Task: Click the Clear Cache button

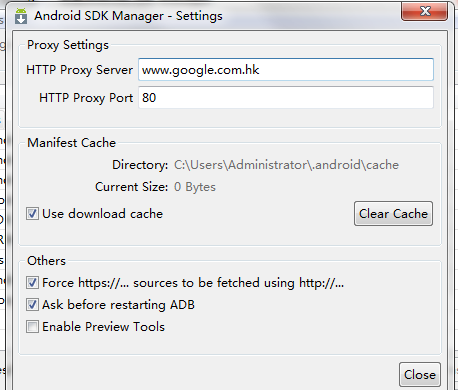Action: [x=393, y=213]
